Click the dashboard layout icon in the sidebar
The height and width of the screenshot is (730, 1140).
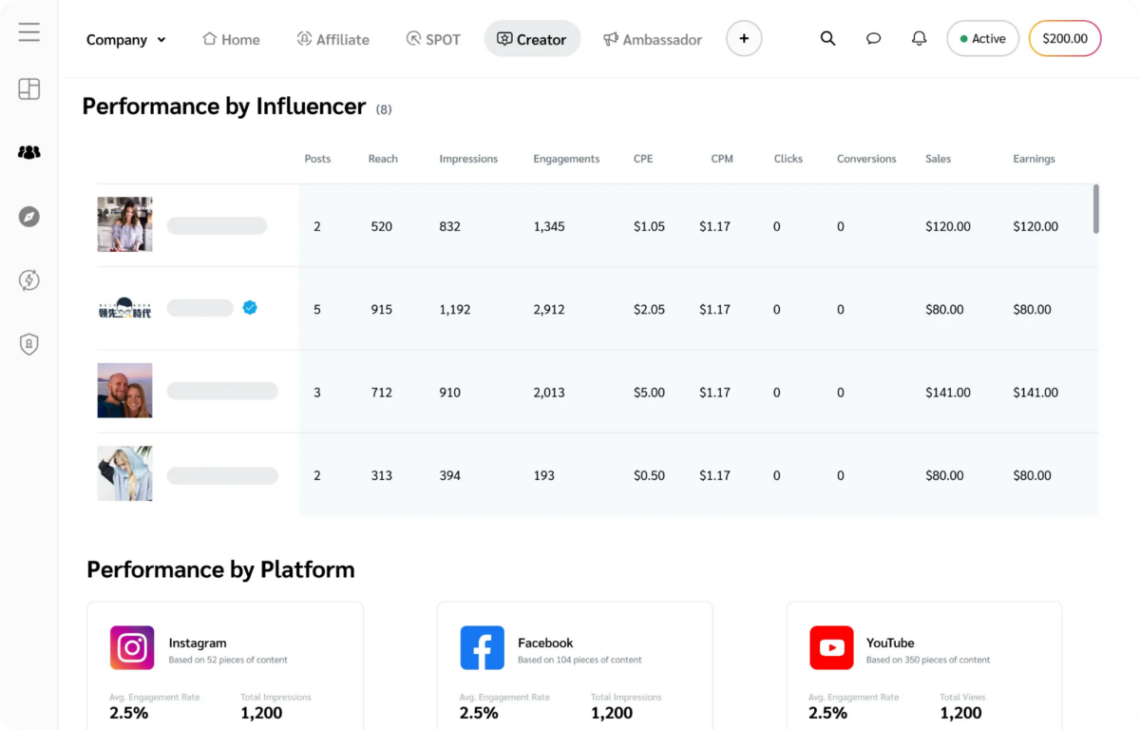[29, 89]
